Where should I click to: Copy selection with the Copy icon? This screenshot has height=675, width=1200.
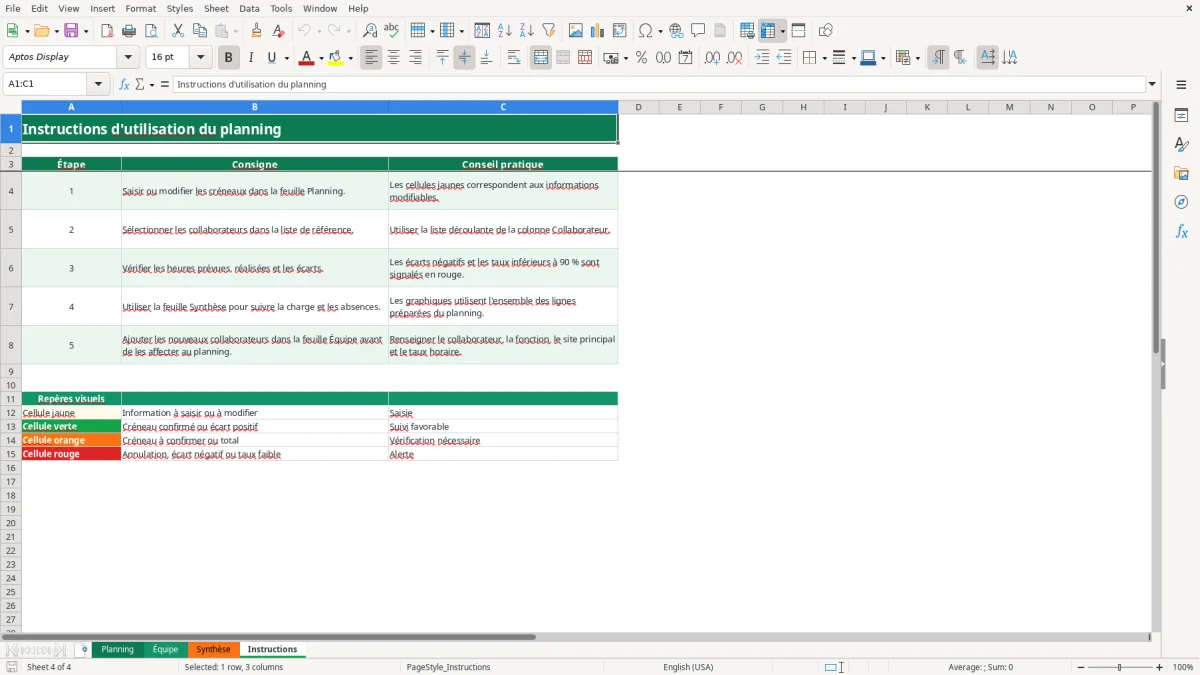pos(200,31)
